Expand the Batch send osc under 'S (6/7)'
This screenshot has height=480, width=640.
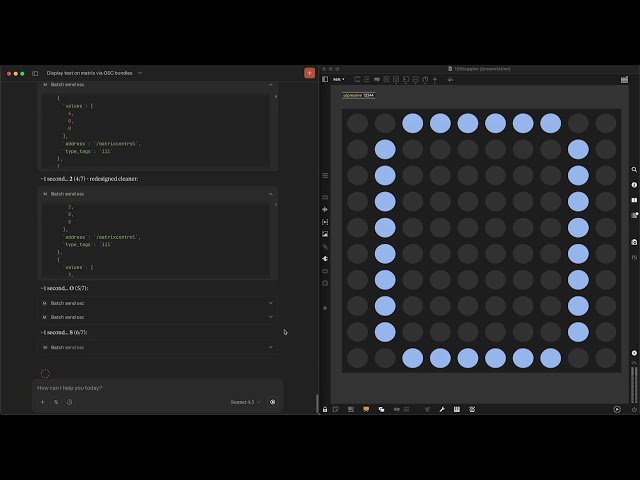tap(158, 347)
